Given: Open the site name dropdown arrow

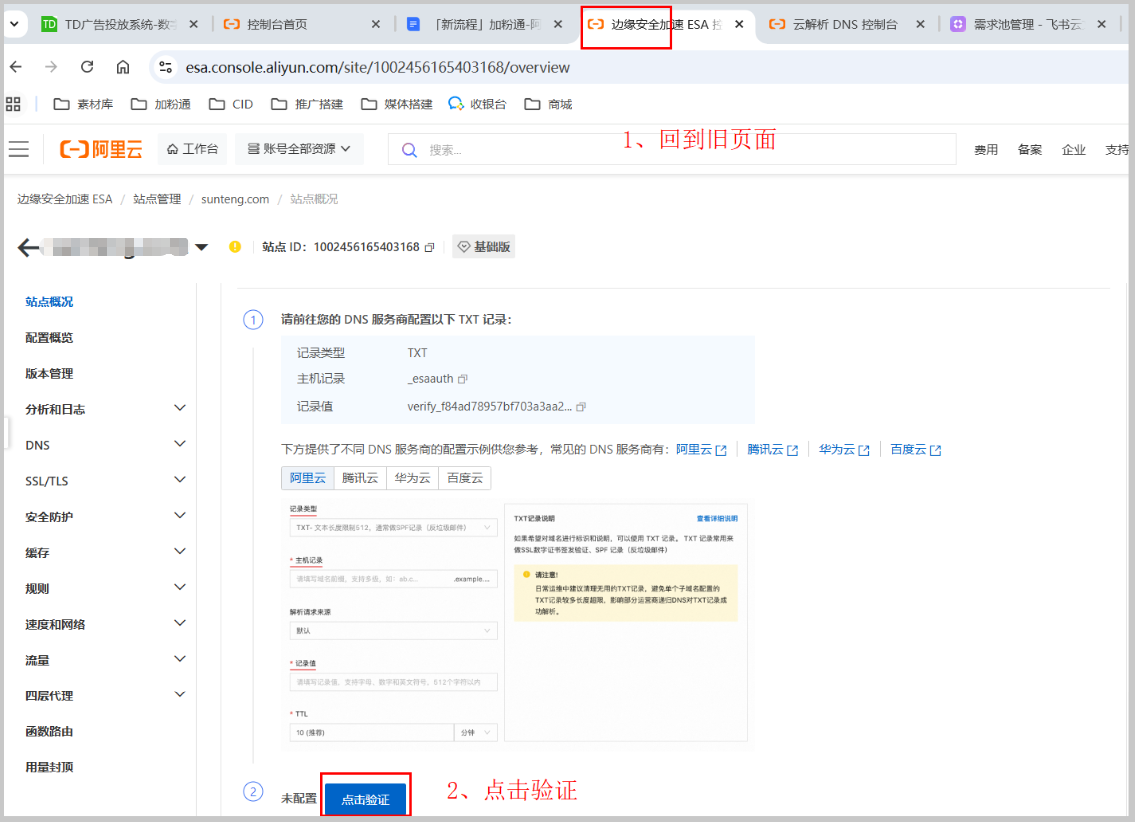Looking at the screenshot, I should (201, 248).
